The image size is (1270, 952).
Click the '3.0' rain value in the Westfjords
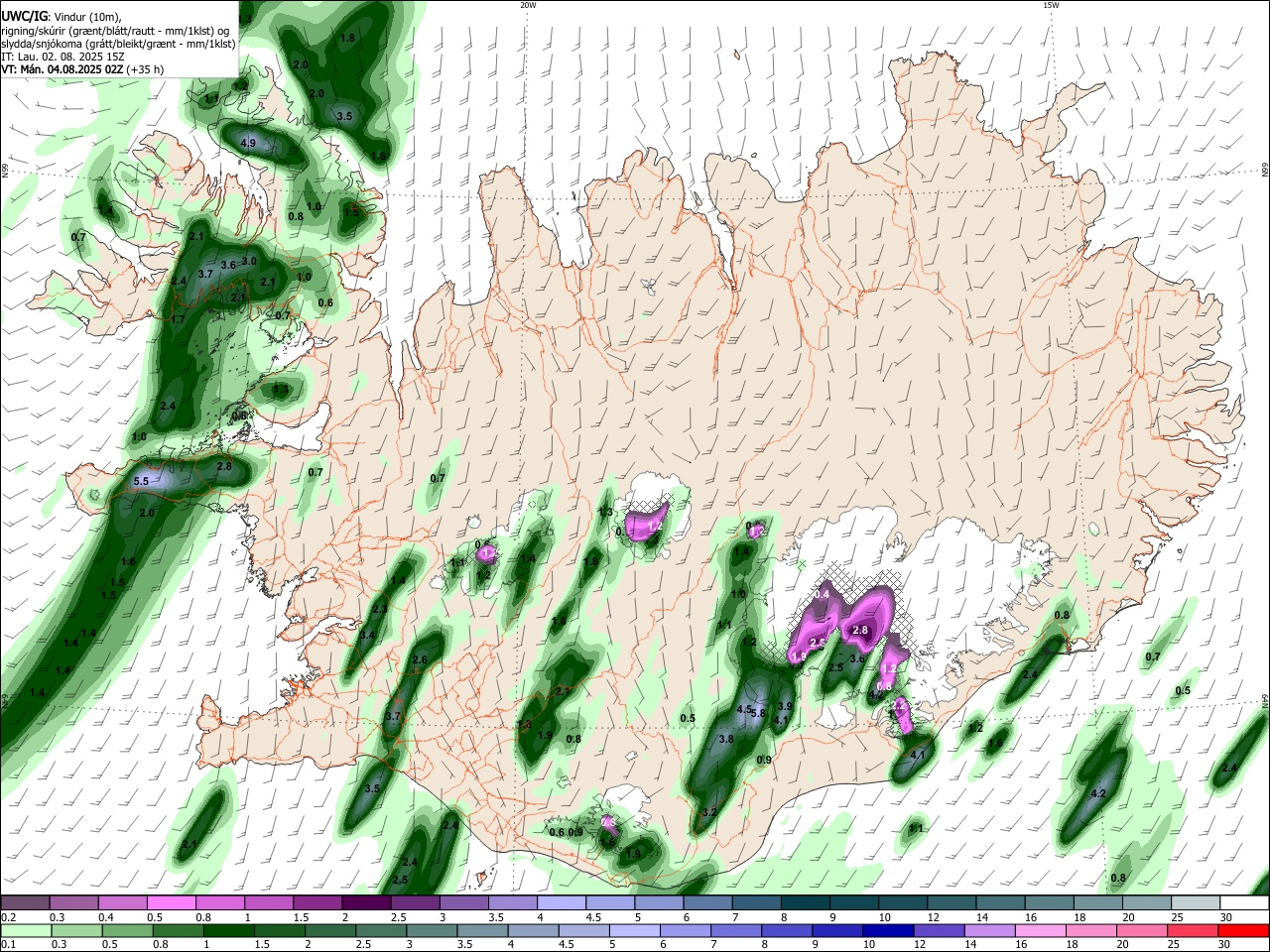pos(250,262)
